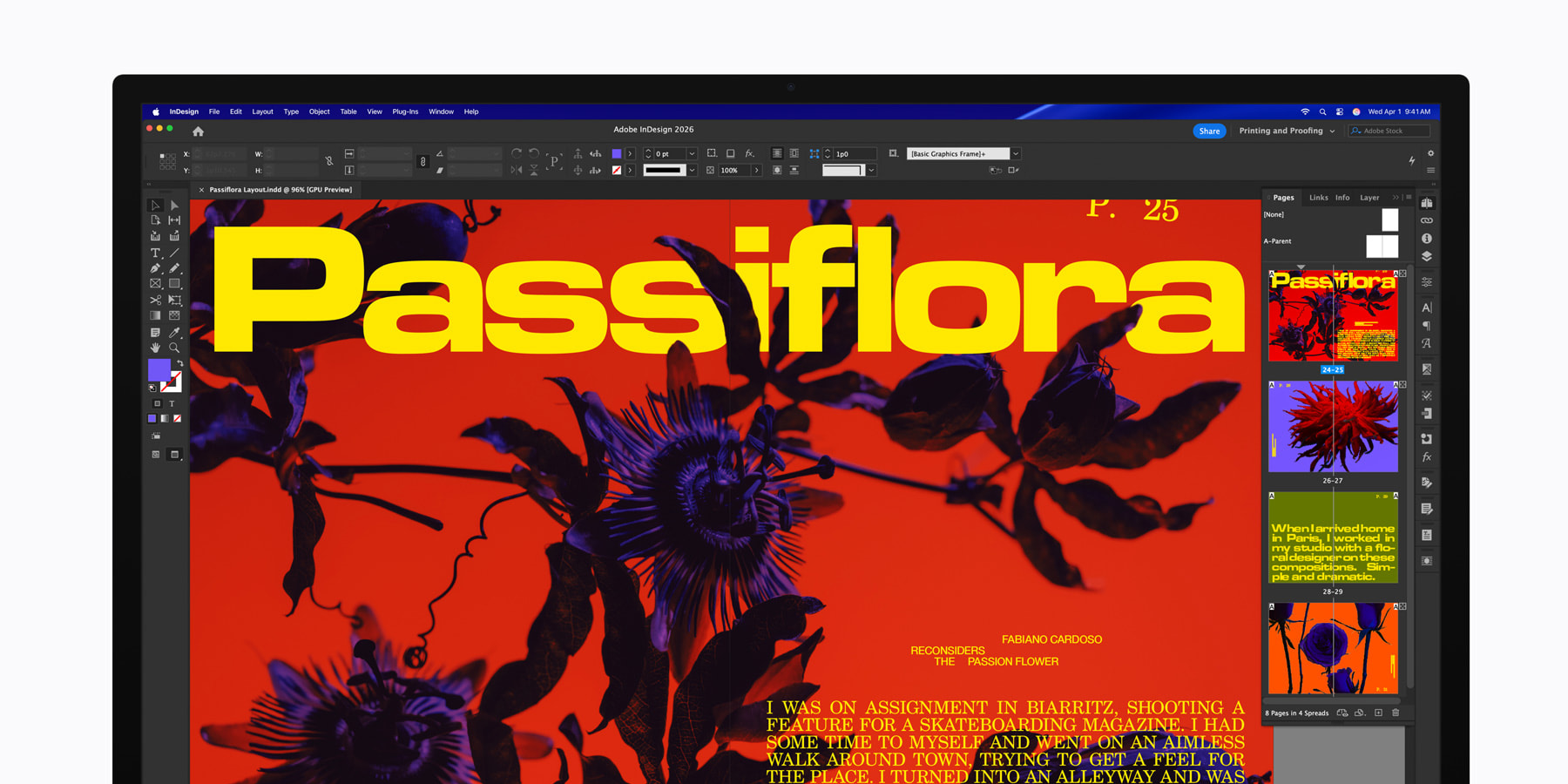The image size is (1568, 784).
Task: Open the stroke weight 0 pt dropdown
Action: tap(692, 154)
